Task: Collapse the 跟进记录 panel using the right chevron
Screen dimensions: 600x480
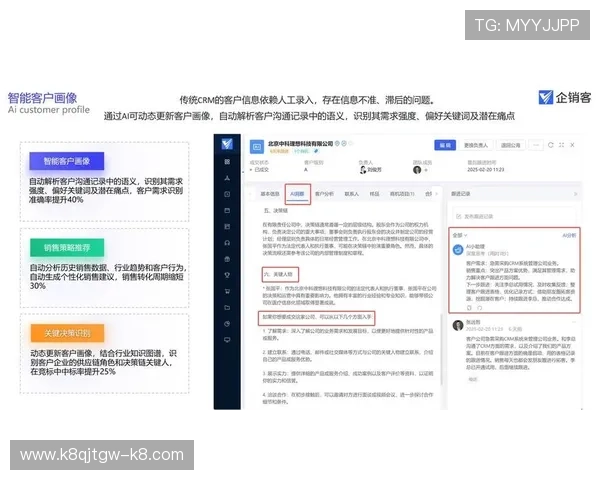Action: [575, 194]
